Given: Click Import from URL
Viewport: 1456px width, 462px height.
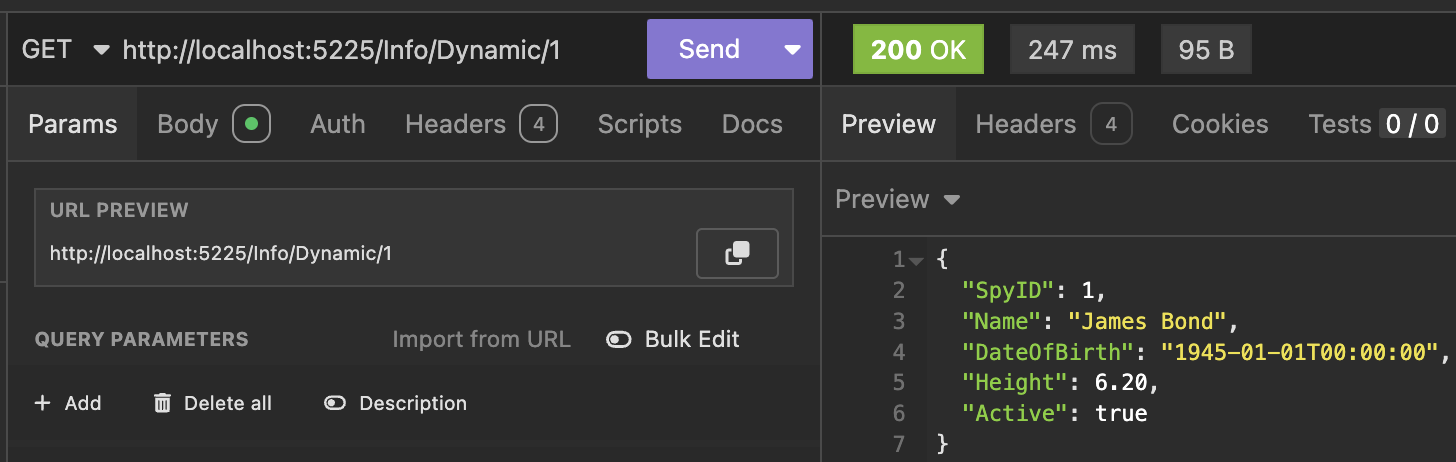Looking at the screenshot, I should (481, 340).
